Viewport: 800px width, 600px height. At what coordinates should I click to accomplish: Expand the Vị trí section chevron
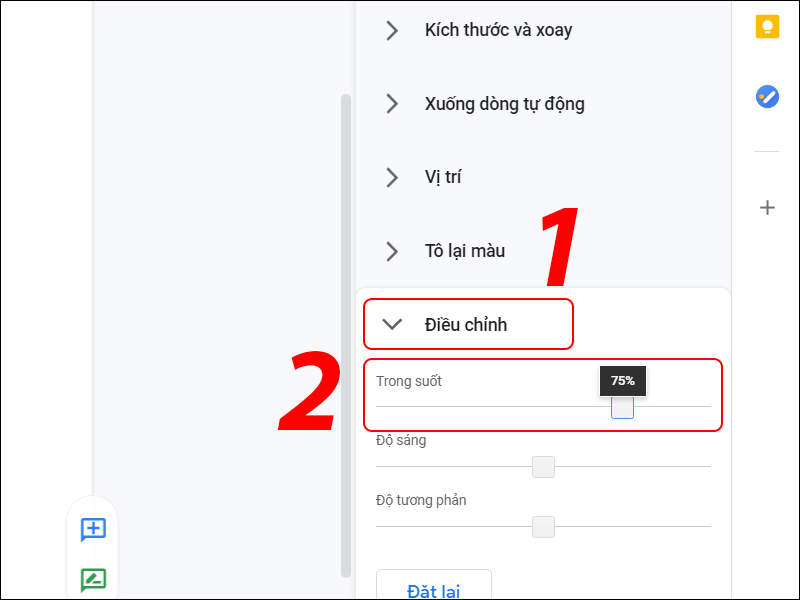pos(392,177)
